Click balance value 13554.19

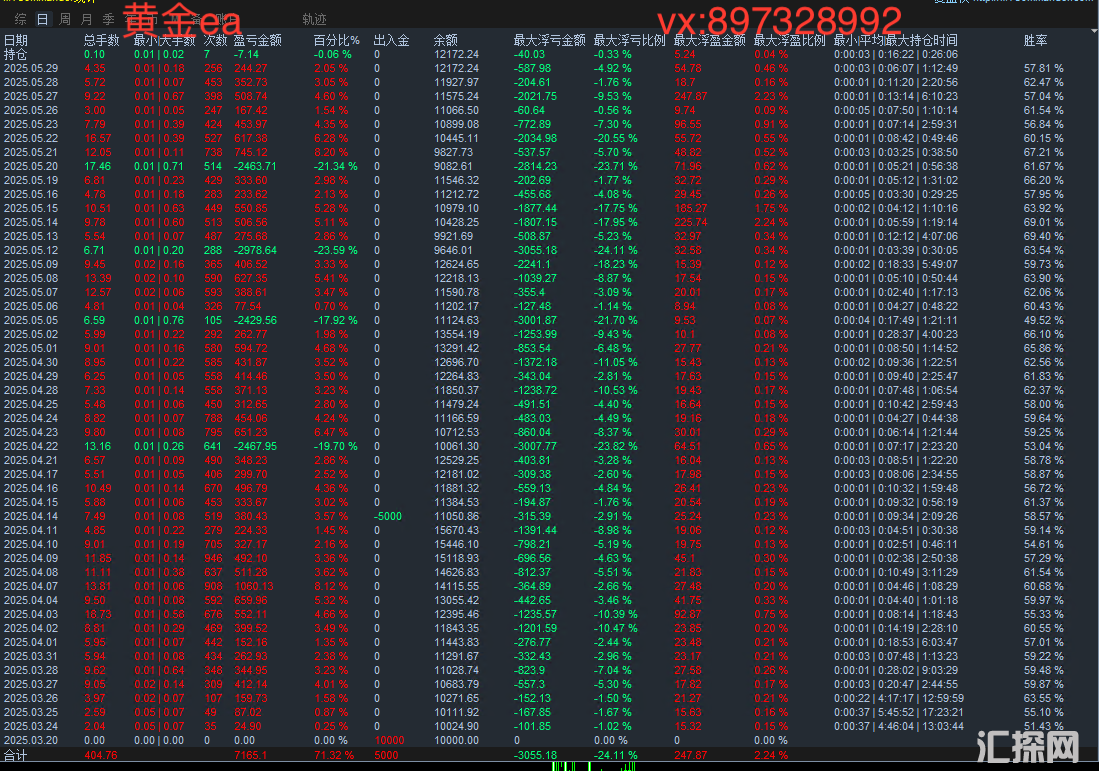click(x=456, y=334)
